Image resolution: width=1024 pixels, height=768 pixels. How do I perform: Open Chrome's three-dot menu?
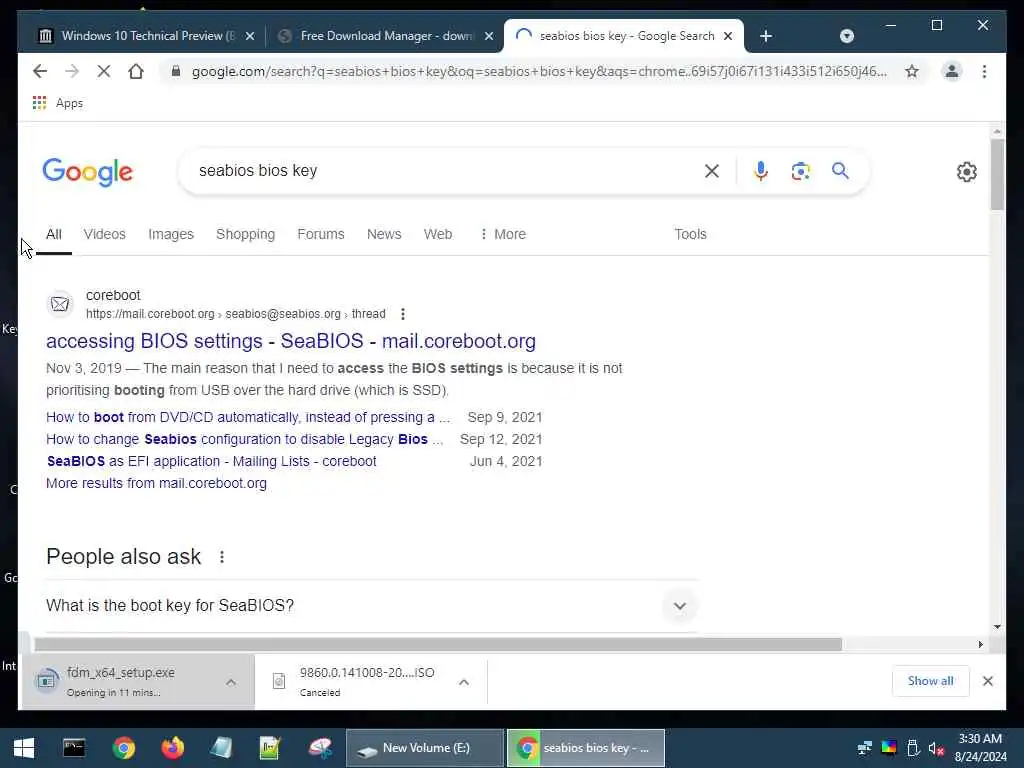point(984,71)
